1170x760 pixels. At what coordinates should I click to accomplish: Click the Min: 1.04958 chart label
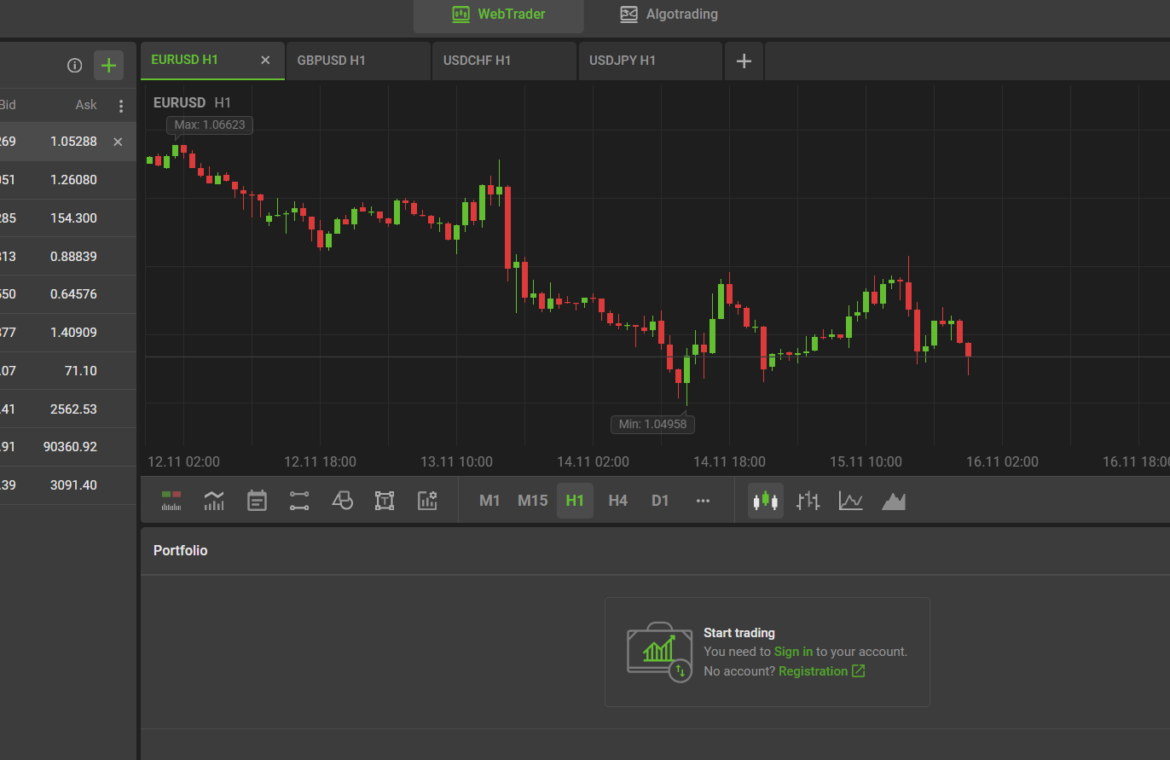coord(652,424)
